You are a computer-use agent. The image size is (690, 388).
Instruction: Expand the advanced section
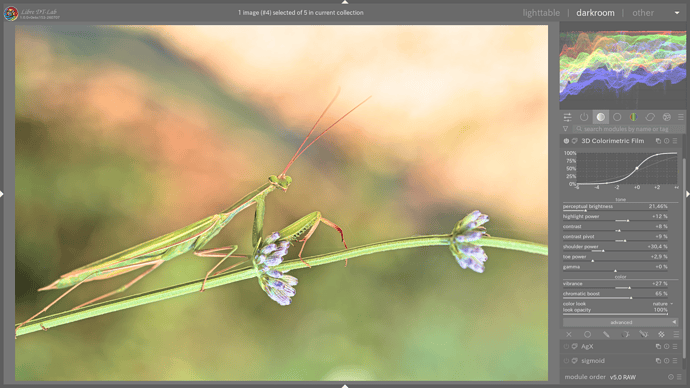(x=621, y=322)
